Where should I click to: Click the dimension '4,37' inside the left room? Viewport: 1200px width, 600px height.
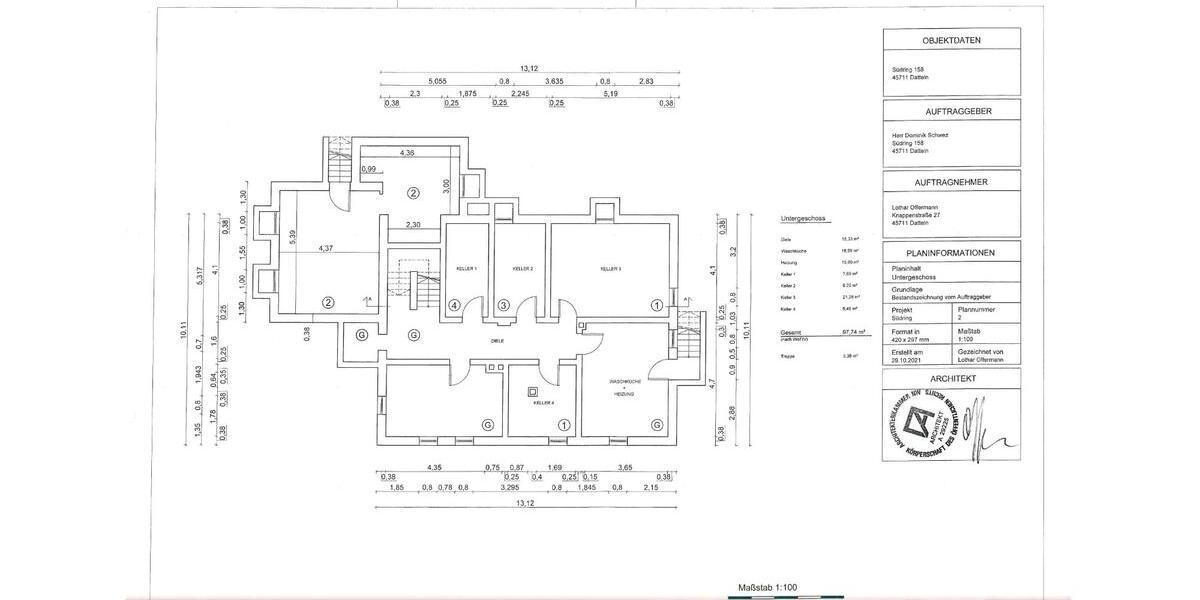point(326,246)
